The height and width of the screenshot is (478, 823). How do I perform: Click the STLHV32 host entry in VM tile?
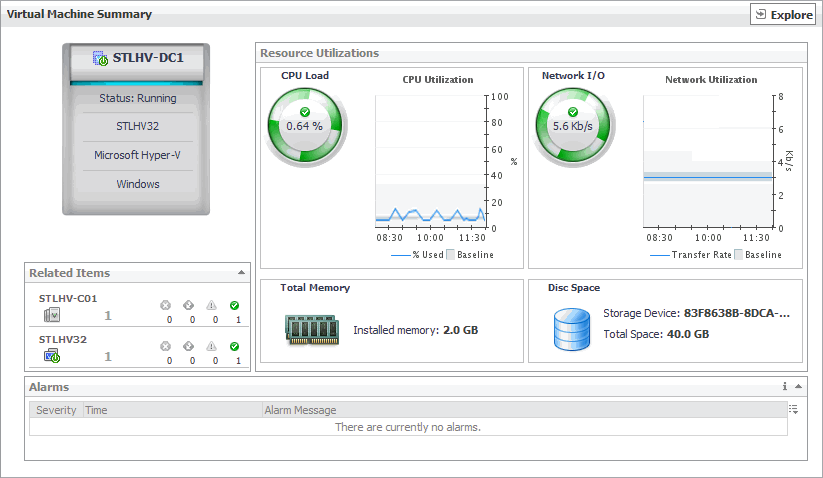[138, 126]
